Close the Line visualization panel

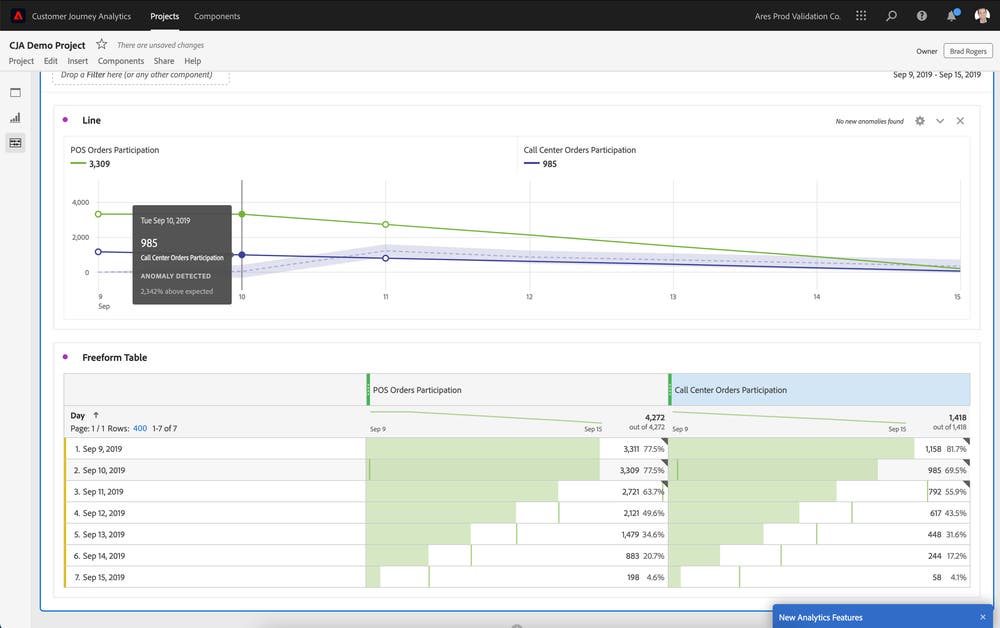[x=960, y=121]
